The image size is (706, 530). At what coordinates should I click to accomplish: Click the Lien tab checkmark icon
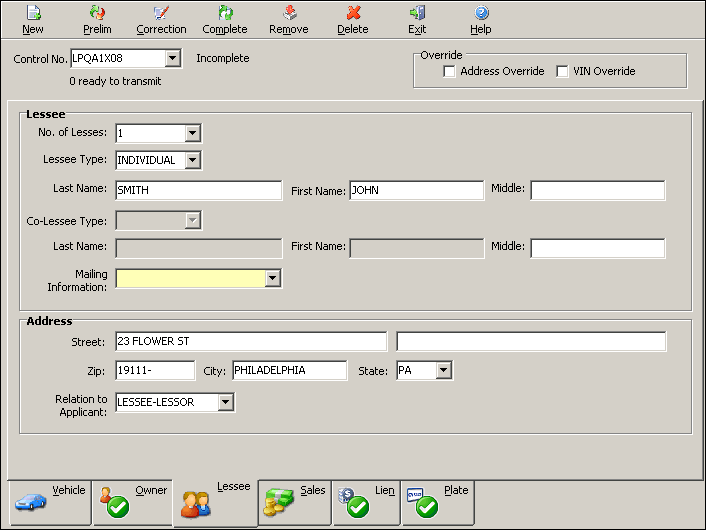tap(358, 507)
